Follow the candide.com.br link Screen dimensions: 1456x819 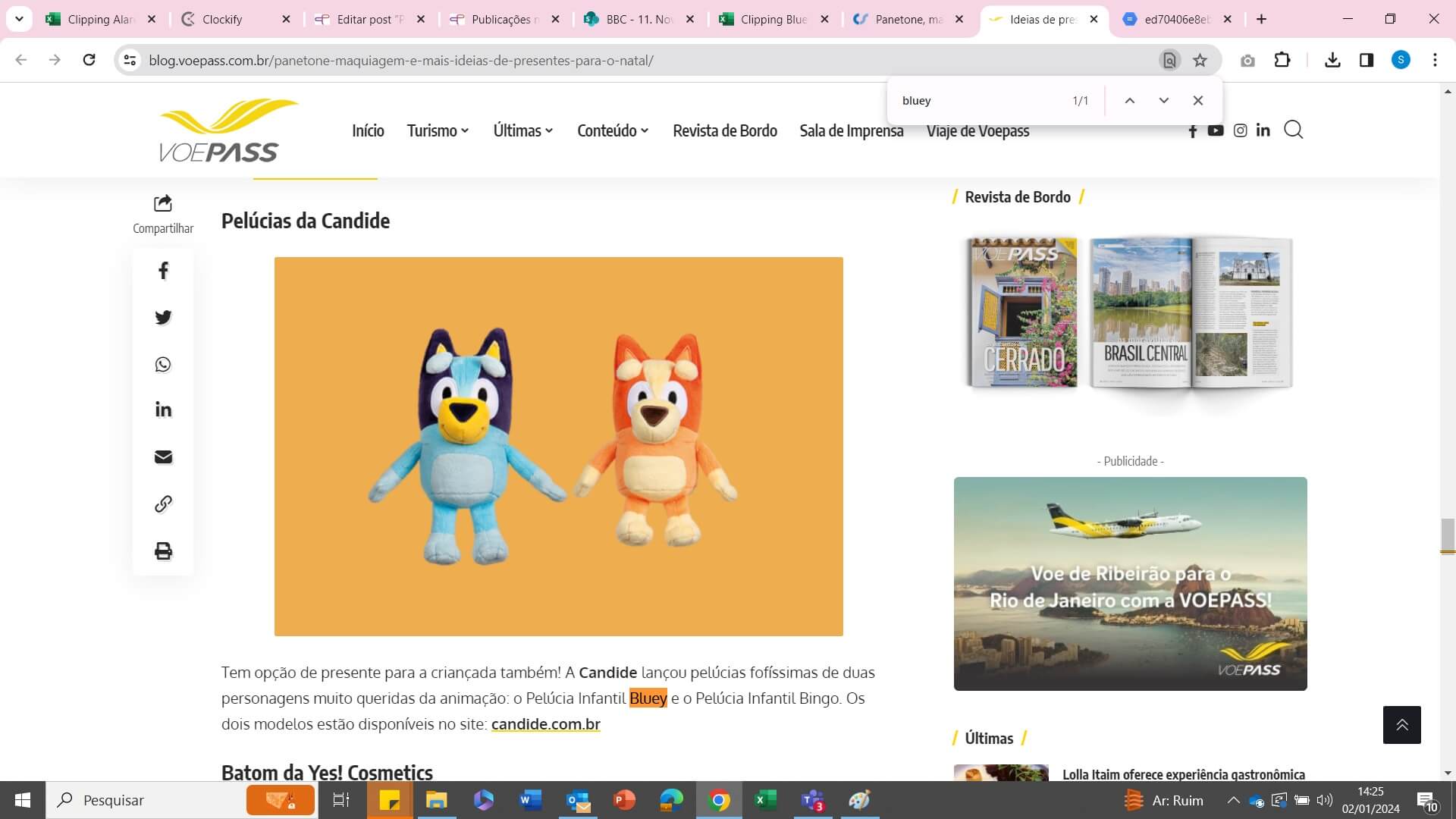pos(545,724)
